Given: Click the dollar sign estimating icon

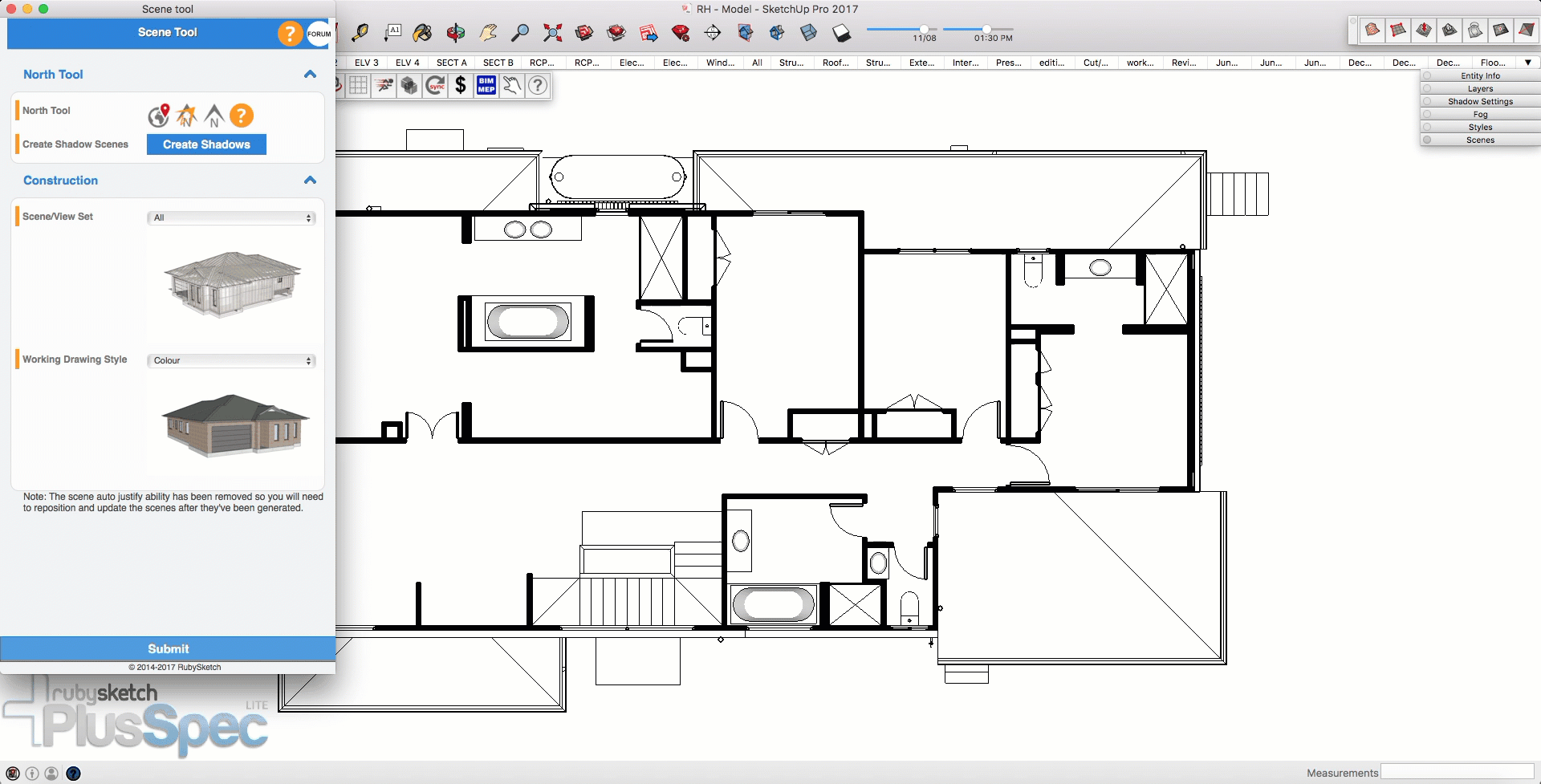Looking at the screenshot, I should (461, 85).
